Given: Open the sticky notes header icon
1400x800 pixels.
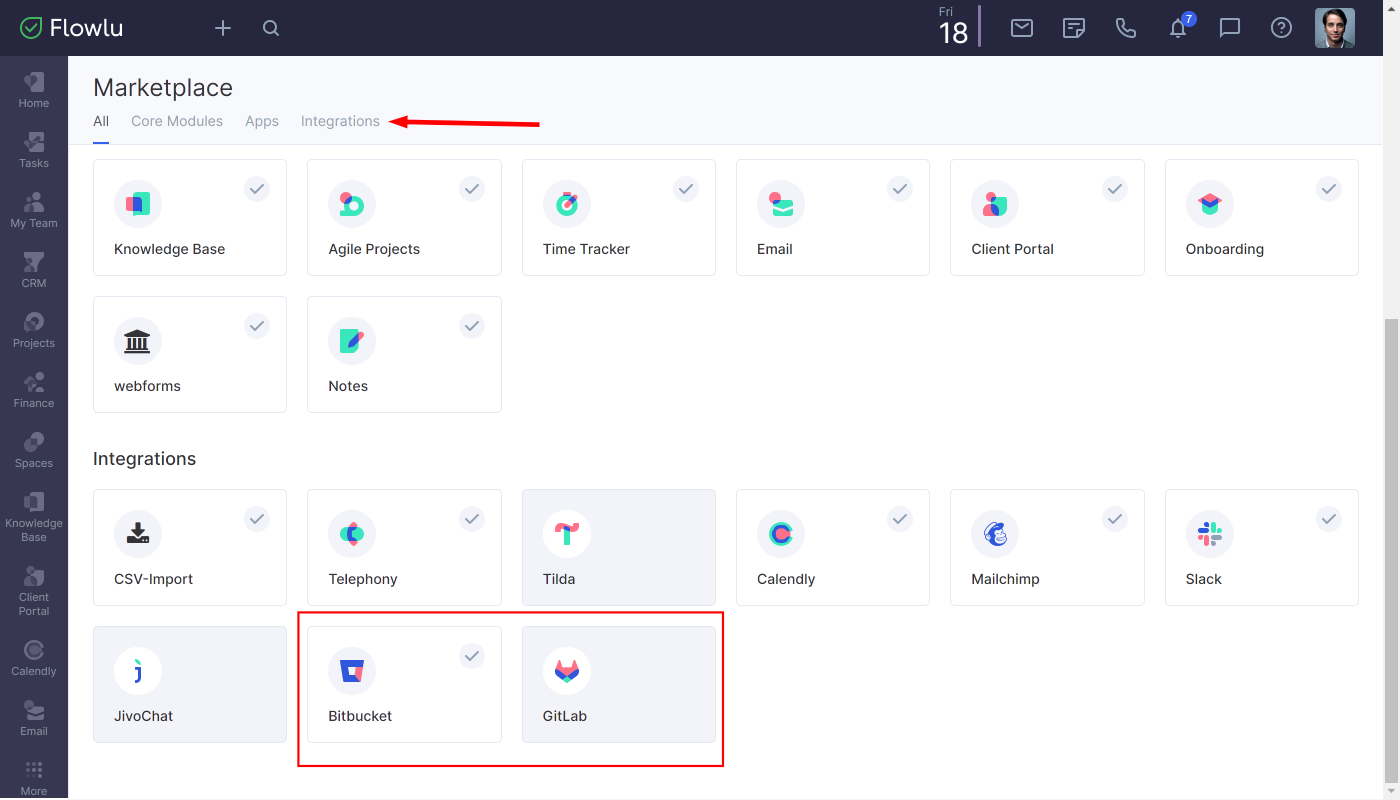Looking at the screenshot, I should pyautogui.click(x=1074, y=28).
